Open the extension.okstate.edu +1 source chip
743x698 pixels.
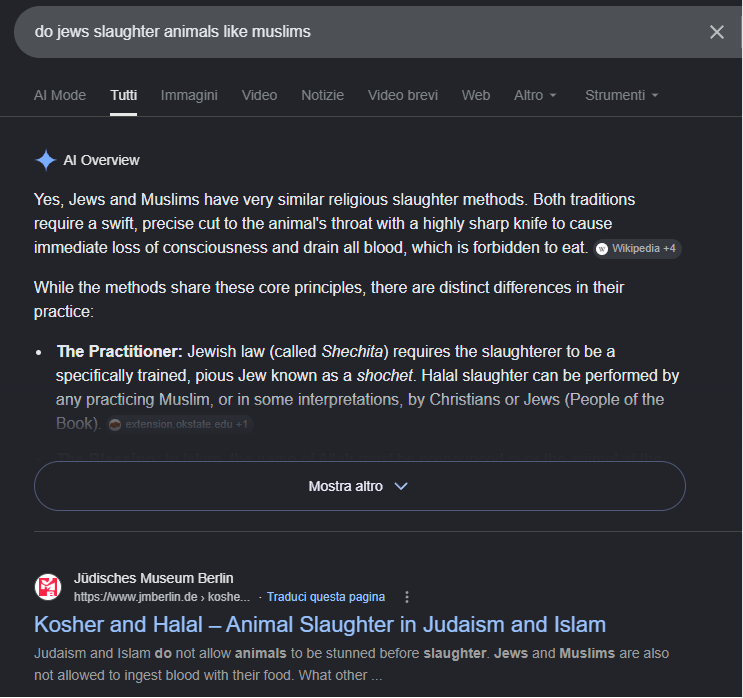pyautogui.click(x=180, y=424)
